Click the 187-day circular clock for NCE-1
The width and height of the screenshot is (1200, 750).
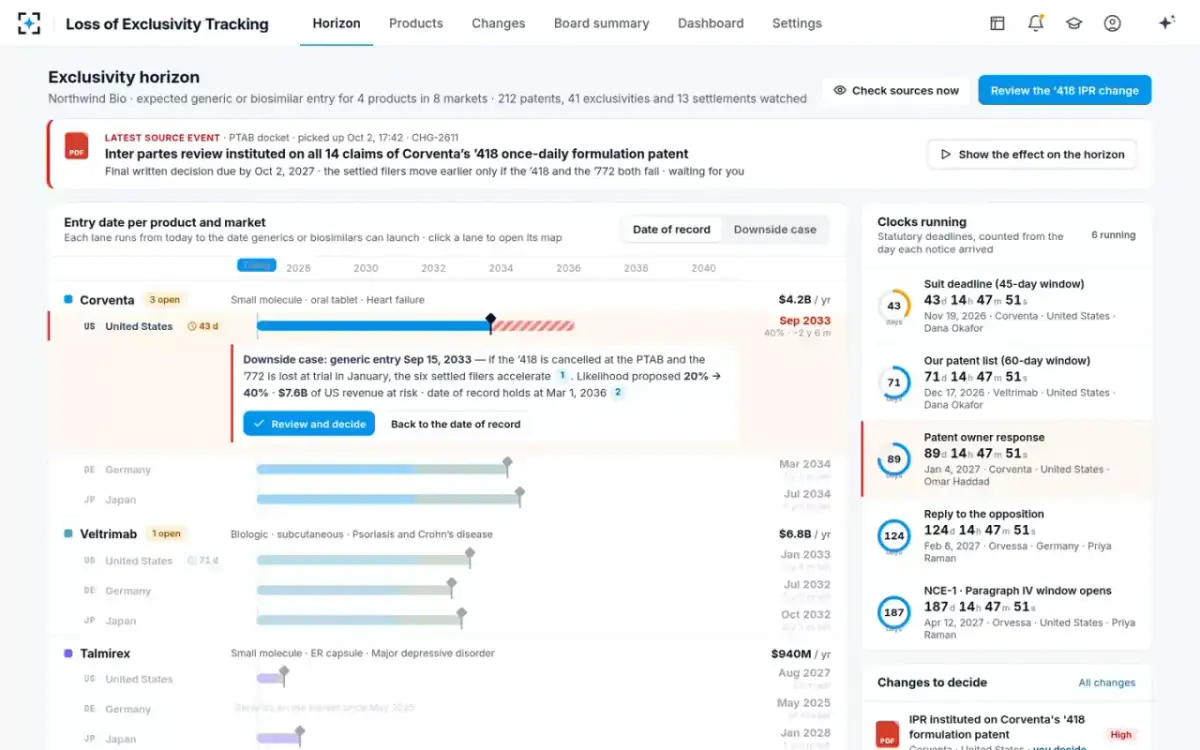pyautogui.click(x=893, y=613)
